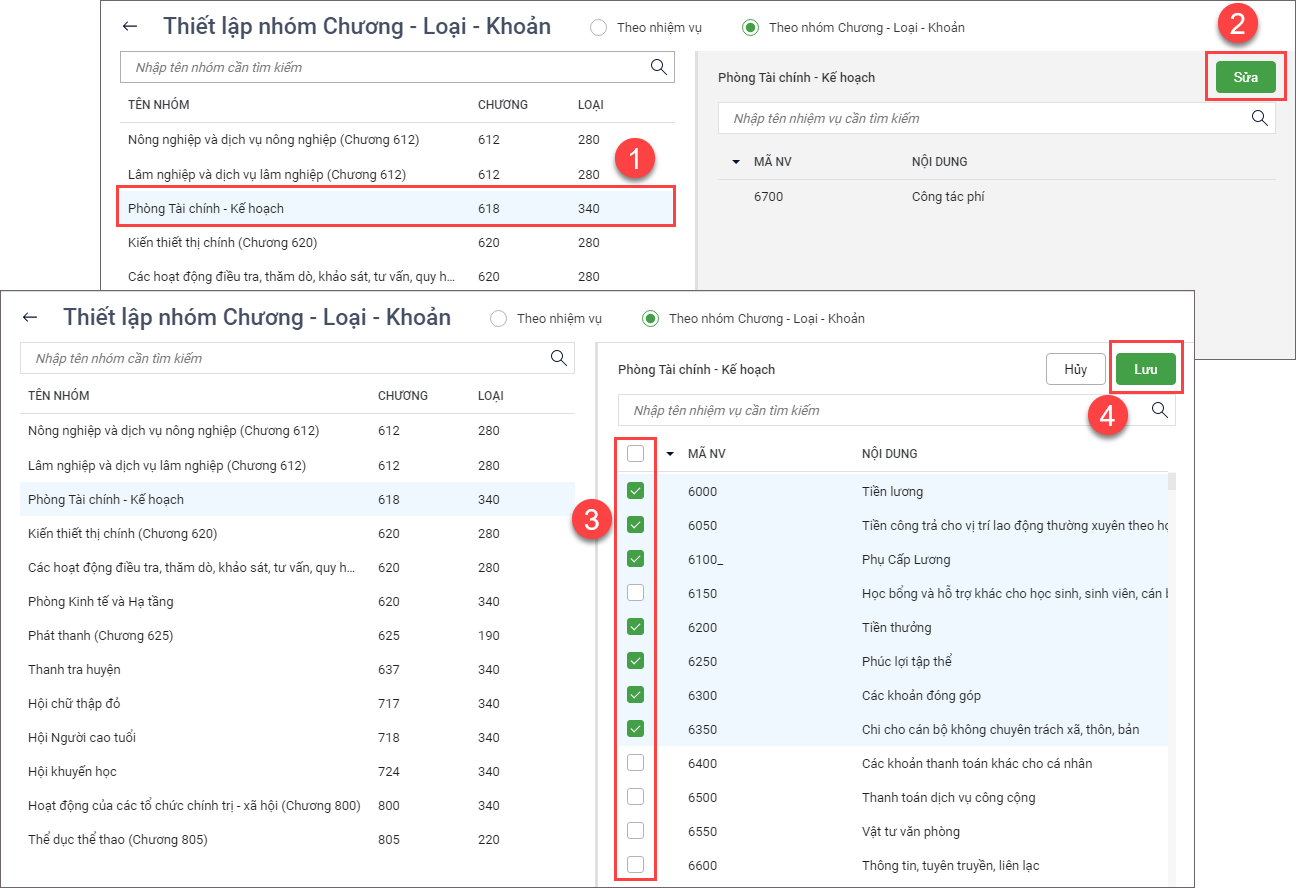Viewport: 1296px width, 888px height.
Task: Click the back arrow in the top window
Action: coord(130,27)
